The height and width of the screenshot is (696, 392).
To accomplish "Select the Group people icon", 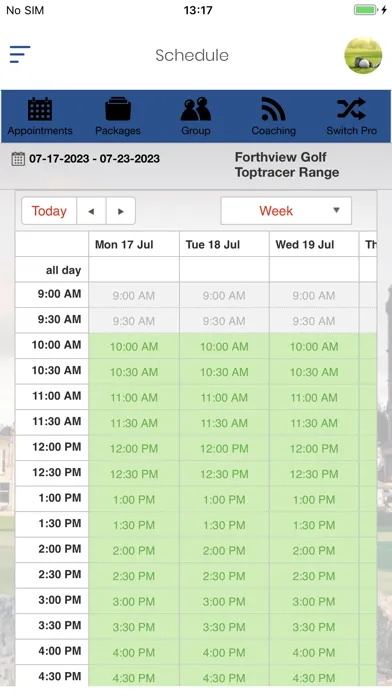I will (196, 109).
